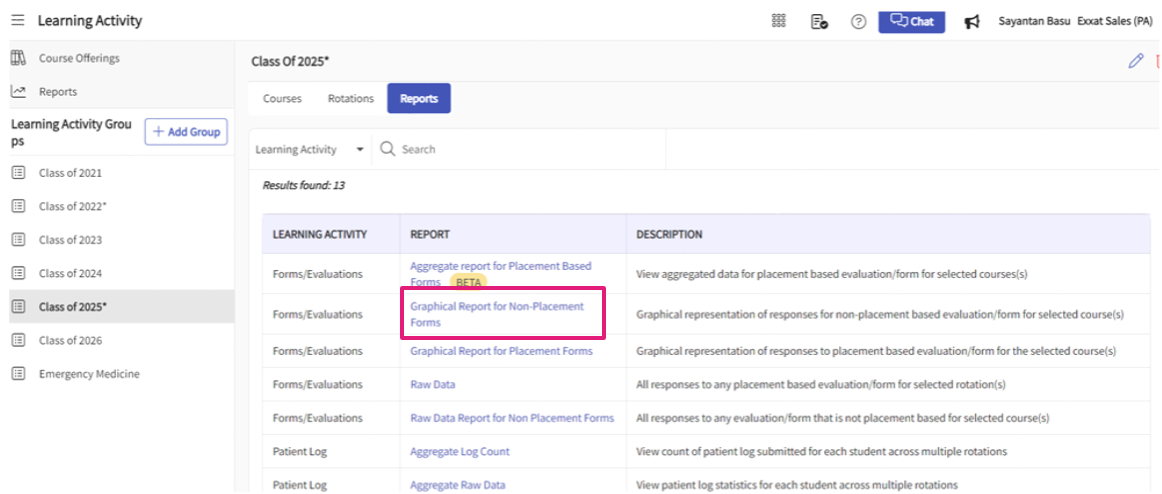Click the report Search input field

[520, 150]
